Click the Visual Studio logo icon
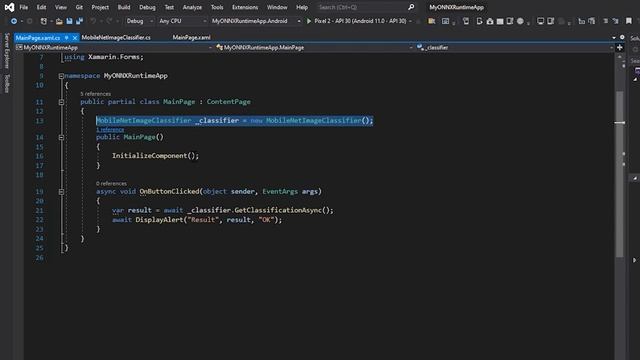This screenshot has width=640, height=360. pyautogui.click(x=9, y=7)
